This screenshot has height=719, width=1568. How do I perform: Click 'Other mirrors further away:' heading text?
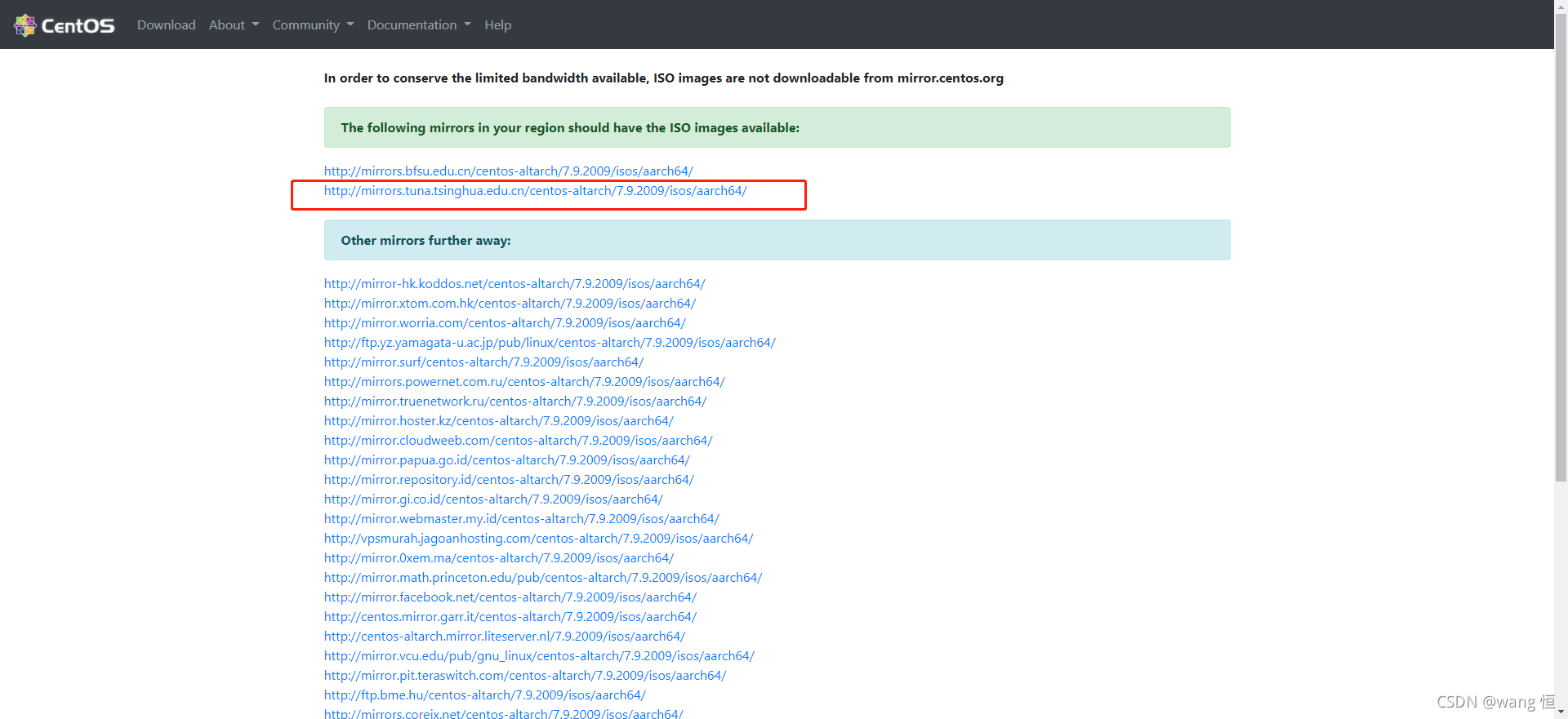425,241
